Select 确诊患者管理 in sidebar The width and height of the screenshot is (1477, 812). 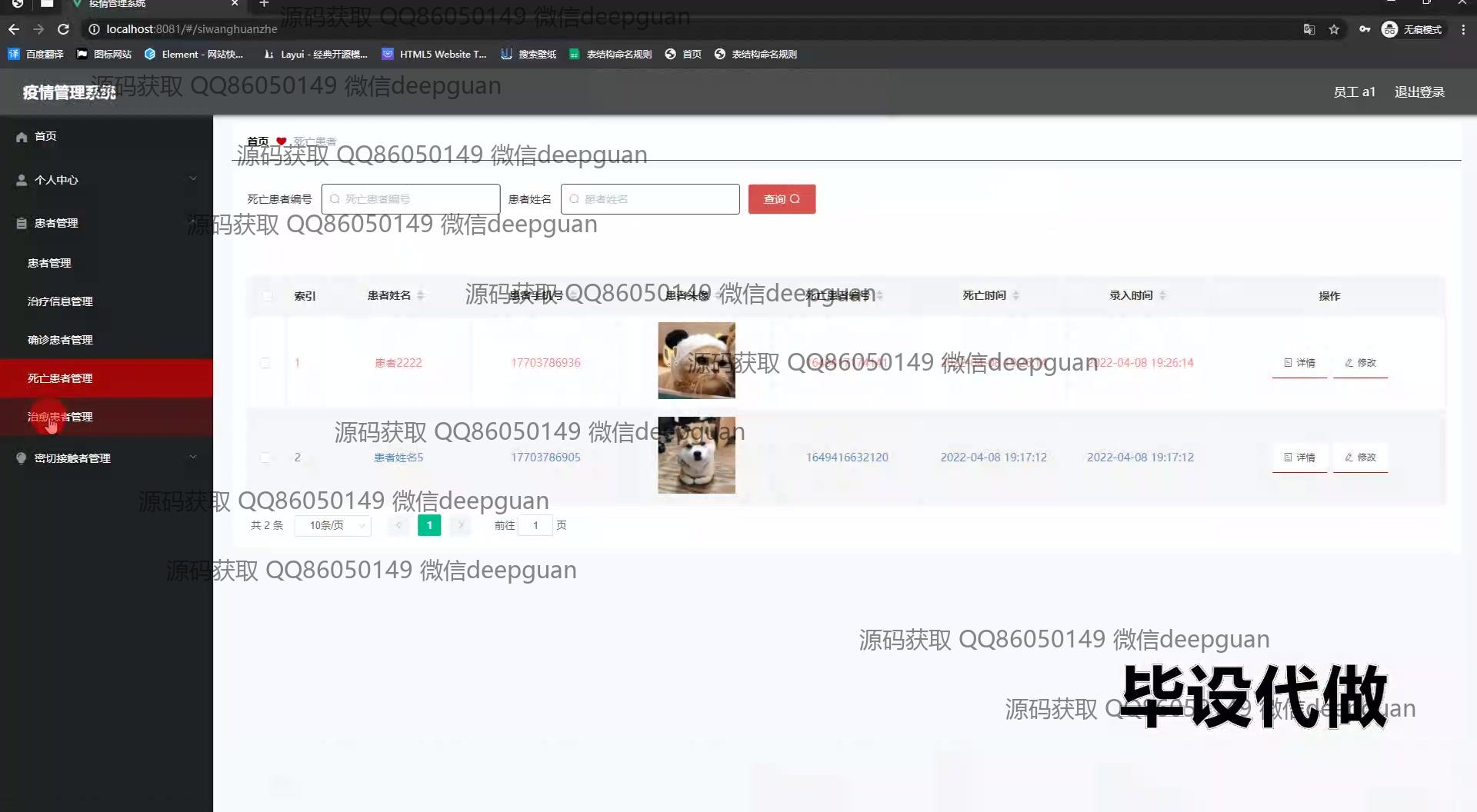point(60,340)
